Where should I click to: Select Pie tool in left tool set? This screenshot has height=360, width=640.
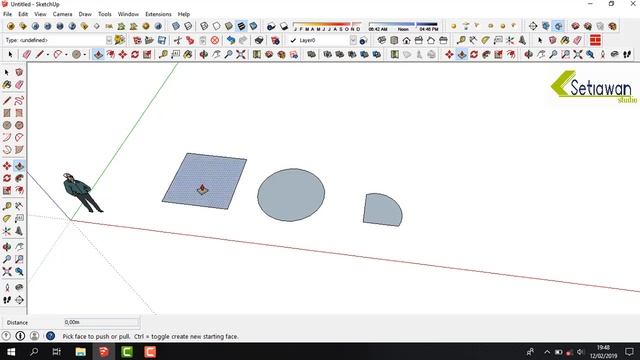(x=19, y=149)
